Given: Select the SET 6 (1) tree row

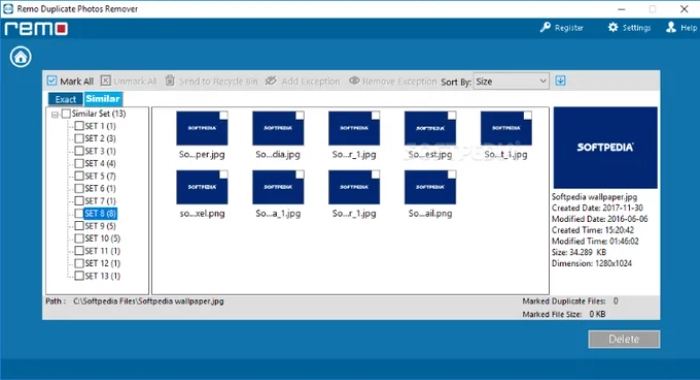Looking at the screenshot, I should coord(100,188).
